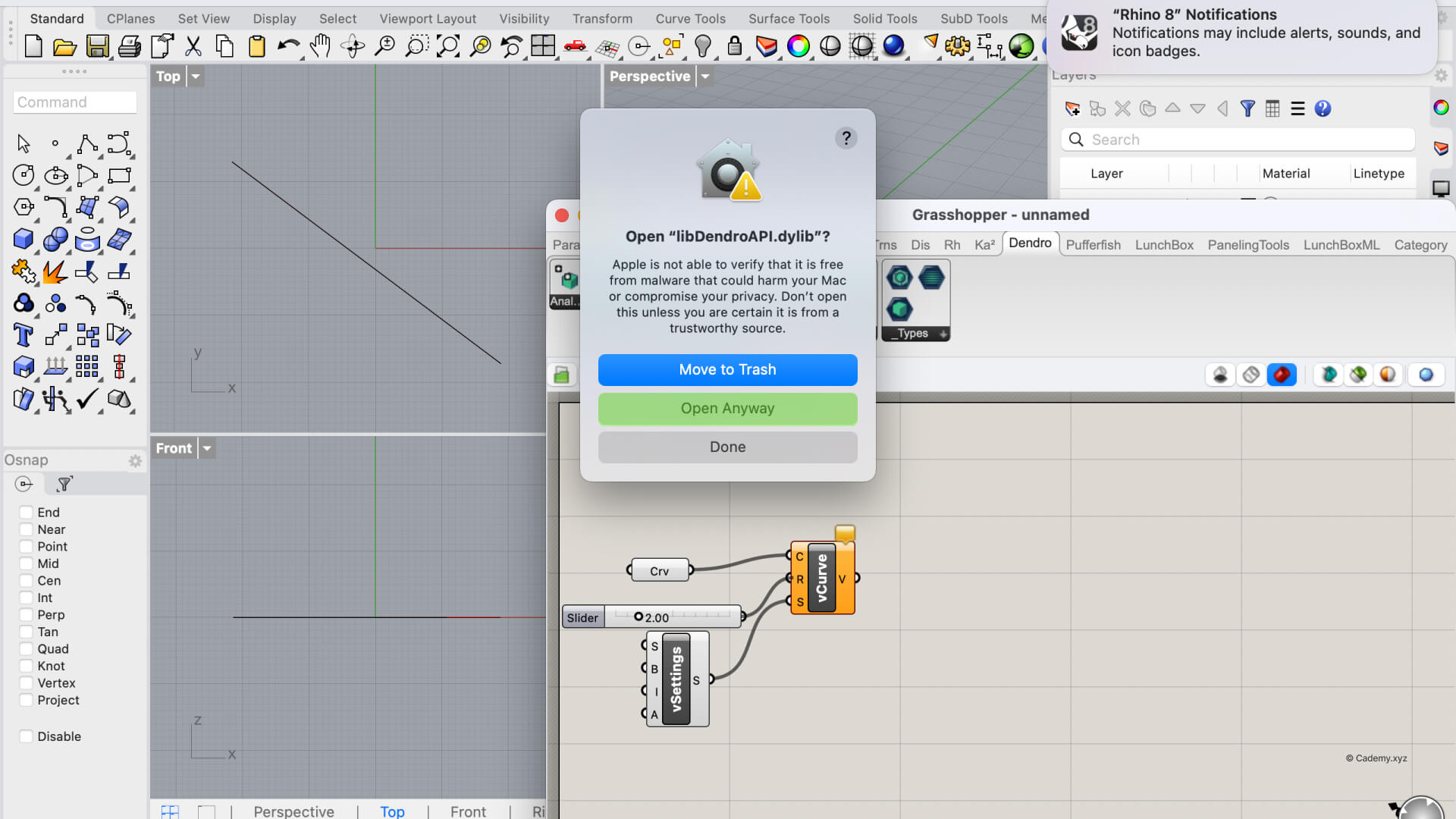Open the Perspective viewport dropdown arrow
This screenshot has width=1456, height=819.
pyautogui.click(x=705, y=76)
